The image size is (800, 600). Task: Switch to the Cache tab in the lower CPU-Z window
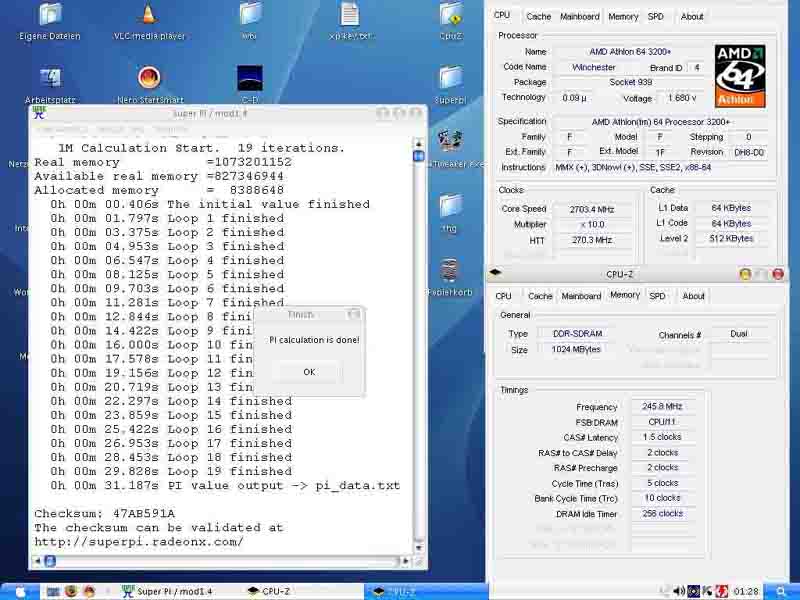pyautogui.click(x=540, y=296)
